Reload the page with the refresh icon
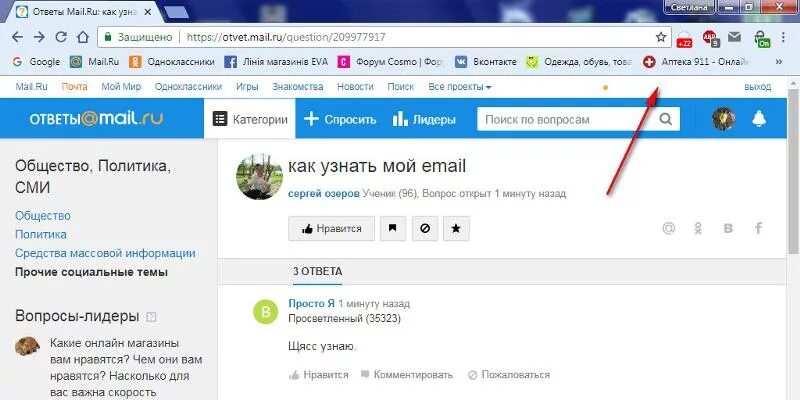Screen dimensions: 800x400 61,37
